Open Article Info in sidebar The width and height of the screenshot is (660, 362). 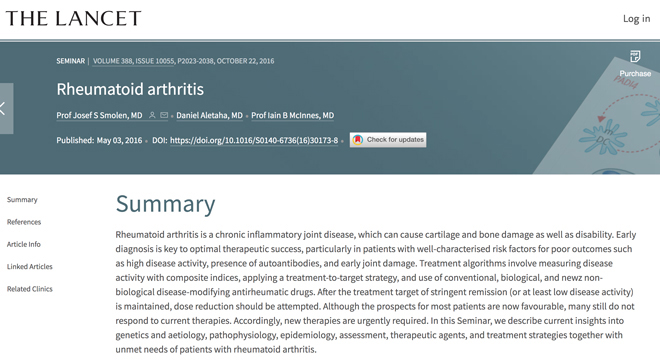pos(24,244)
